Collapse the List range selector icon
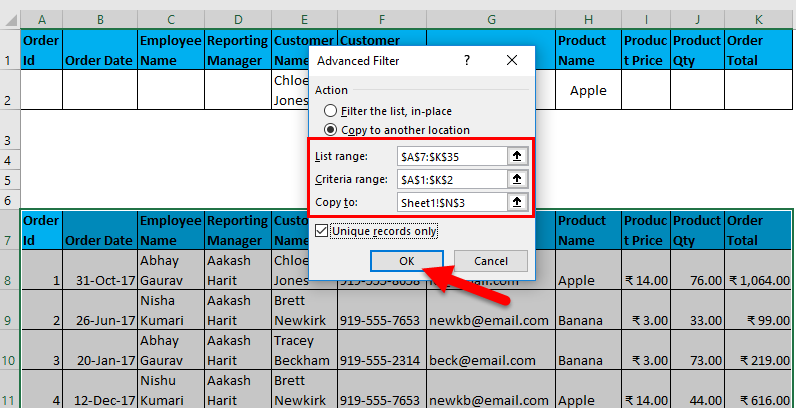This screenshot has height=408, width=796. coord(517,156)
